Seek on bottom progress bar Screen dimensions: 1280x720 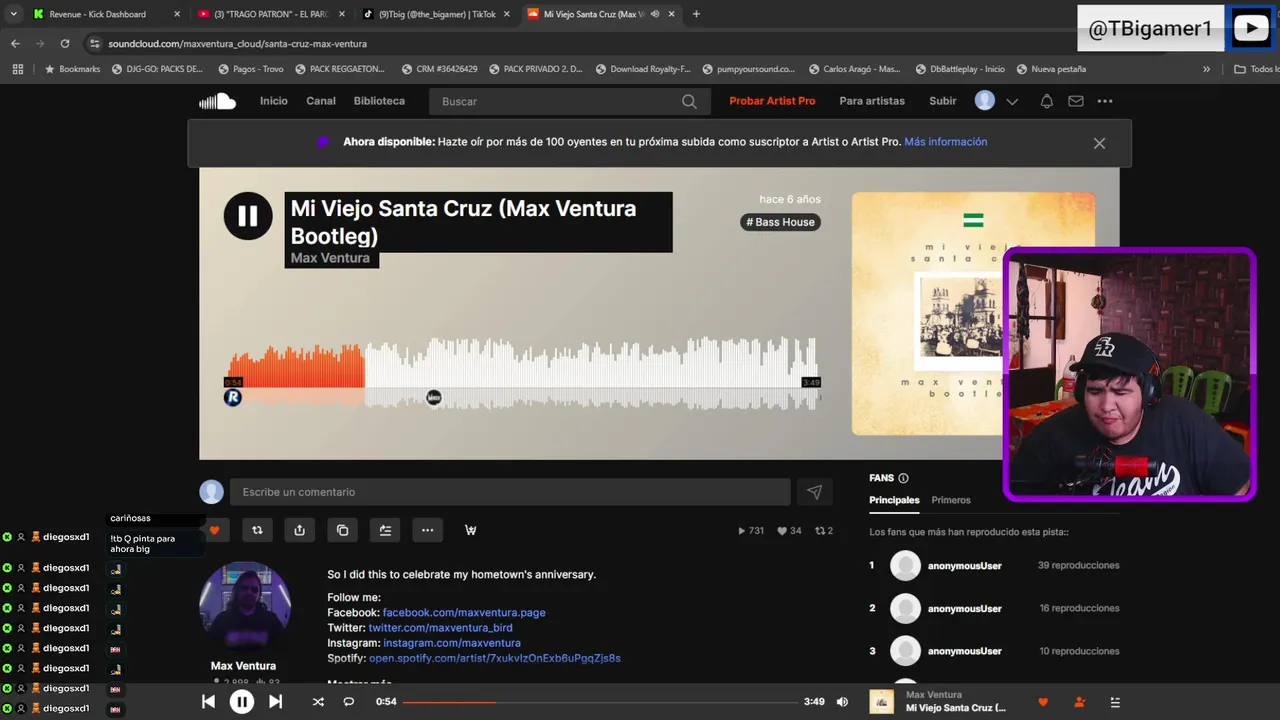600,702
